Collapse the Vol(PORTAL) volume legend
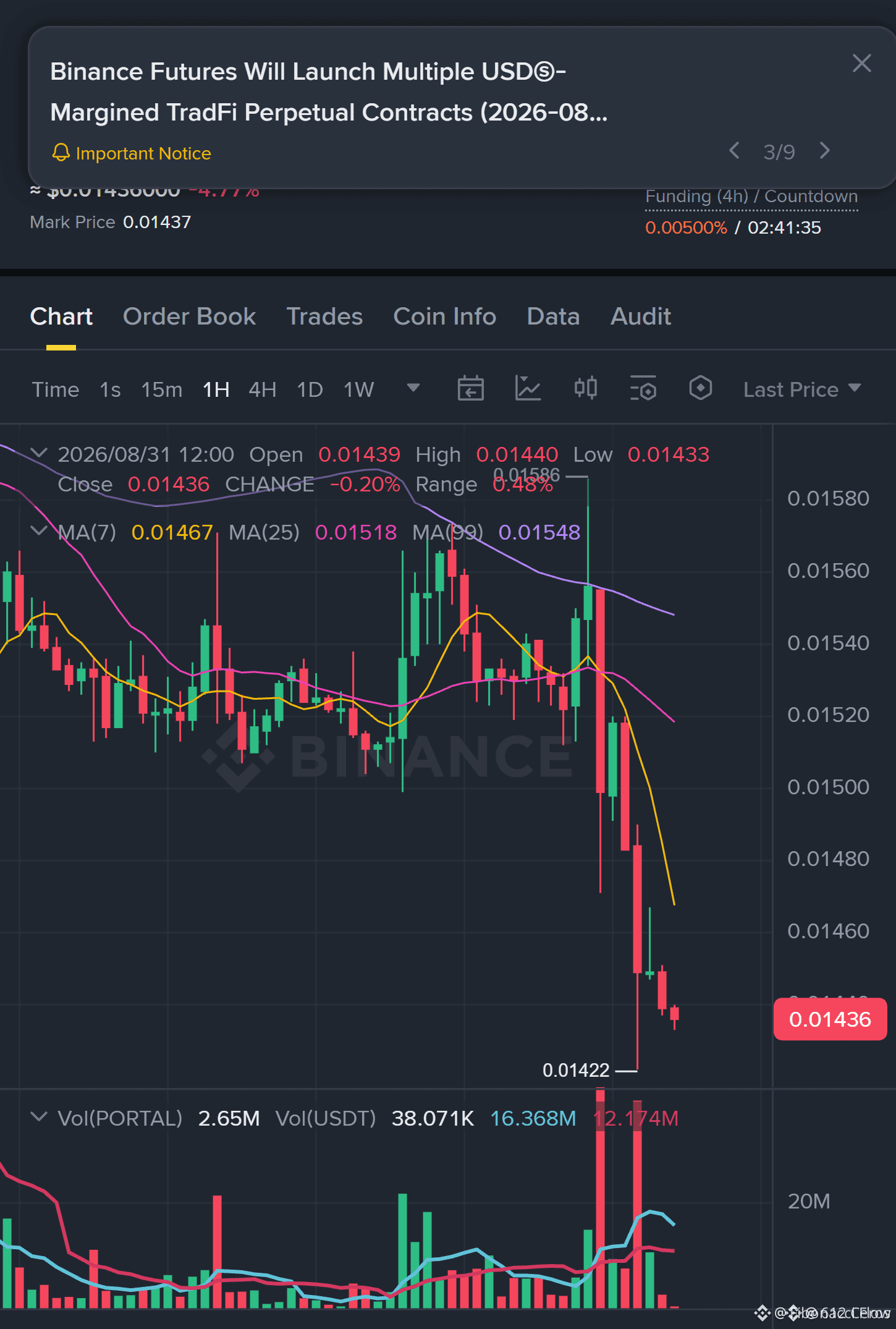Image resolution: width=896 pixels, height=1329 pixels. [39, 1117]
